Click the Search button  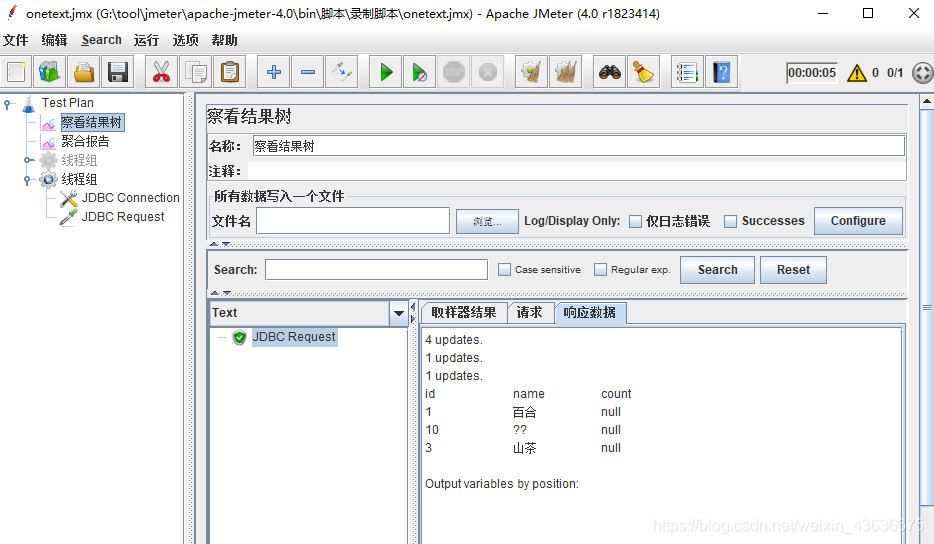718,270
